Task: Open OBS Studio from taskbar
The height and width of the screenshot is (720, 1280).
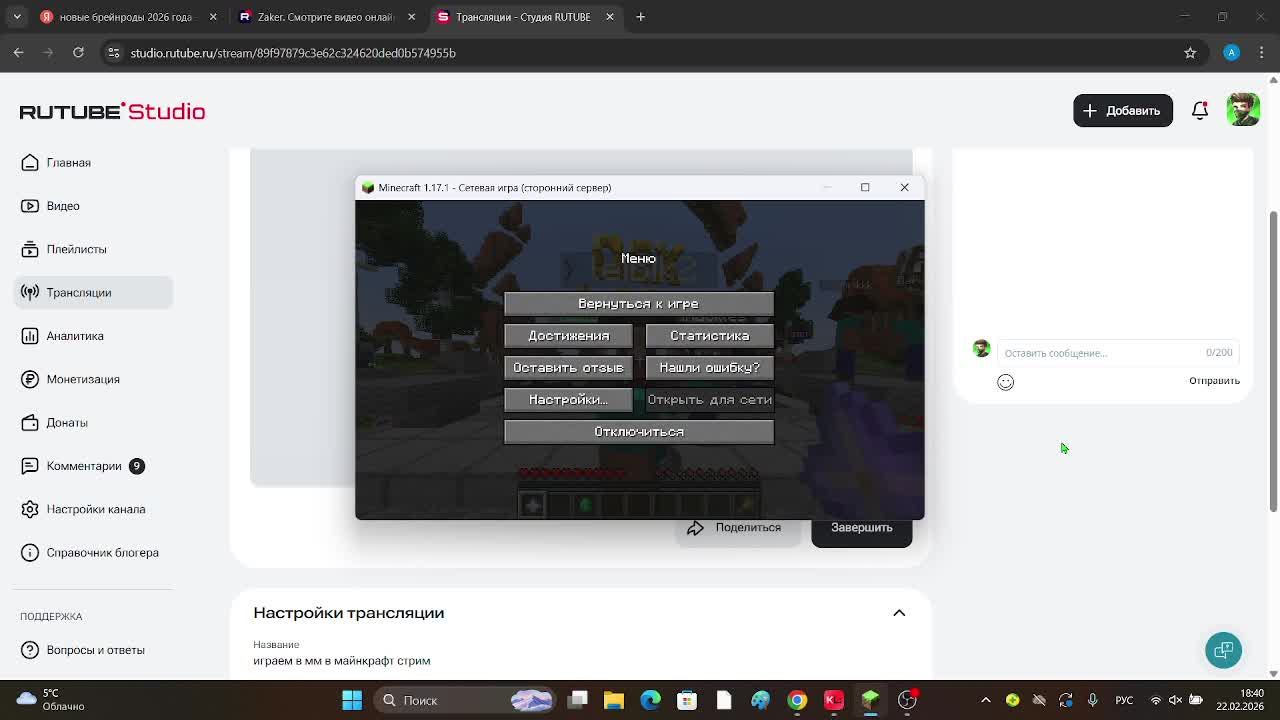Action: [x=907, y=700]
